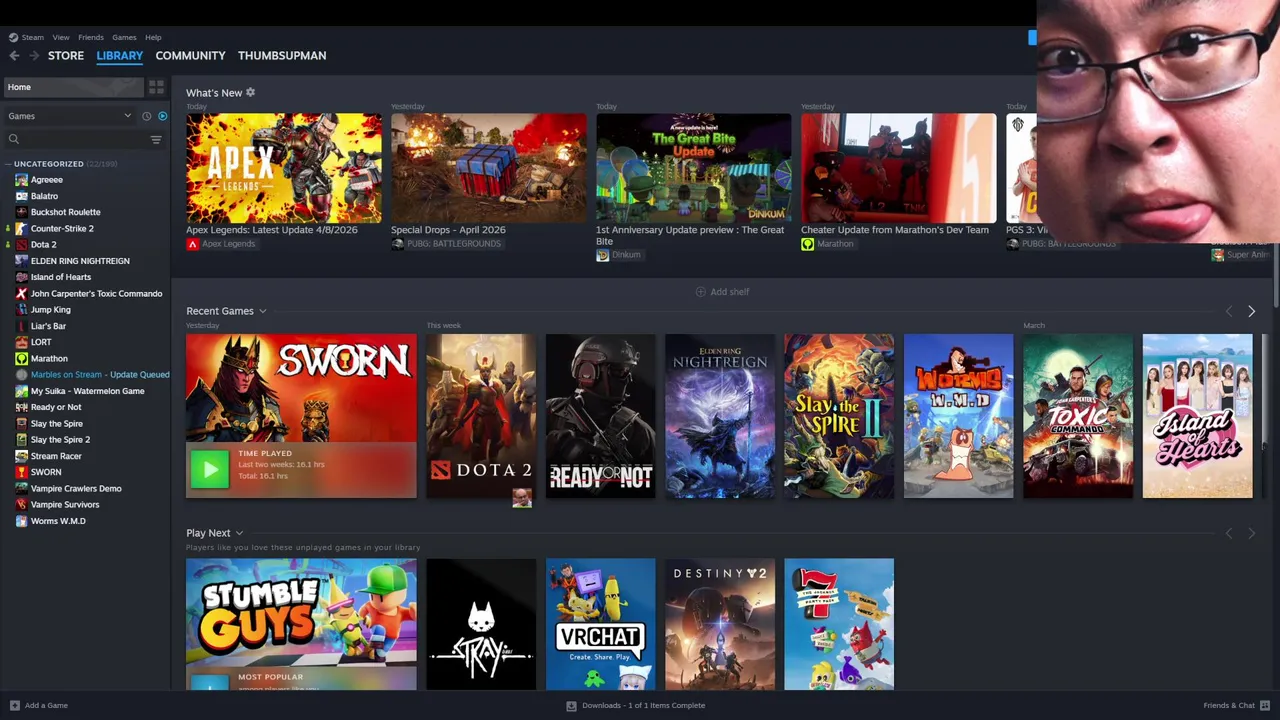Open Ready or Not in the sidebar list
This screenshot has height=720, width=1280.
point(56,407)
